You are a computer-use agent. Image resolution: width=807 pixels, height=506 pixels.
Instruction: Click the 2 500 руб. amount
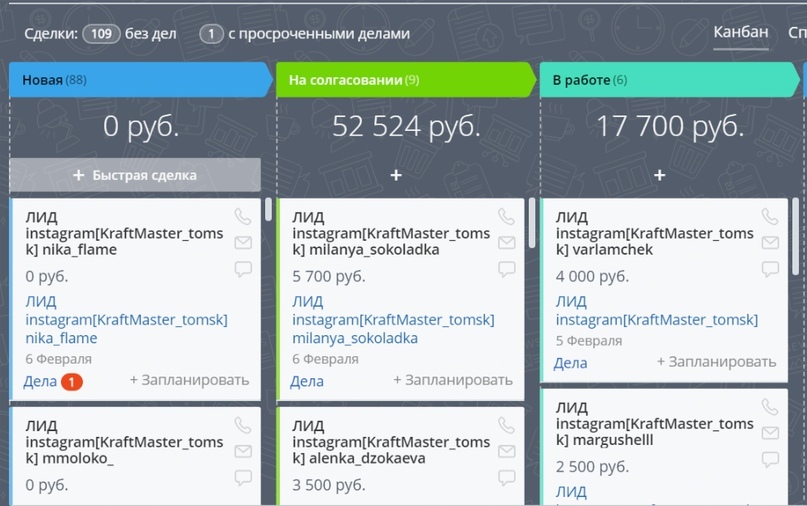[x=592, y=467]
